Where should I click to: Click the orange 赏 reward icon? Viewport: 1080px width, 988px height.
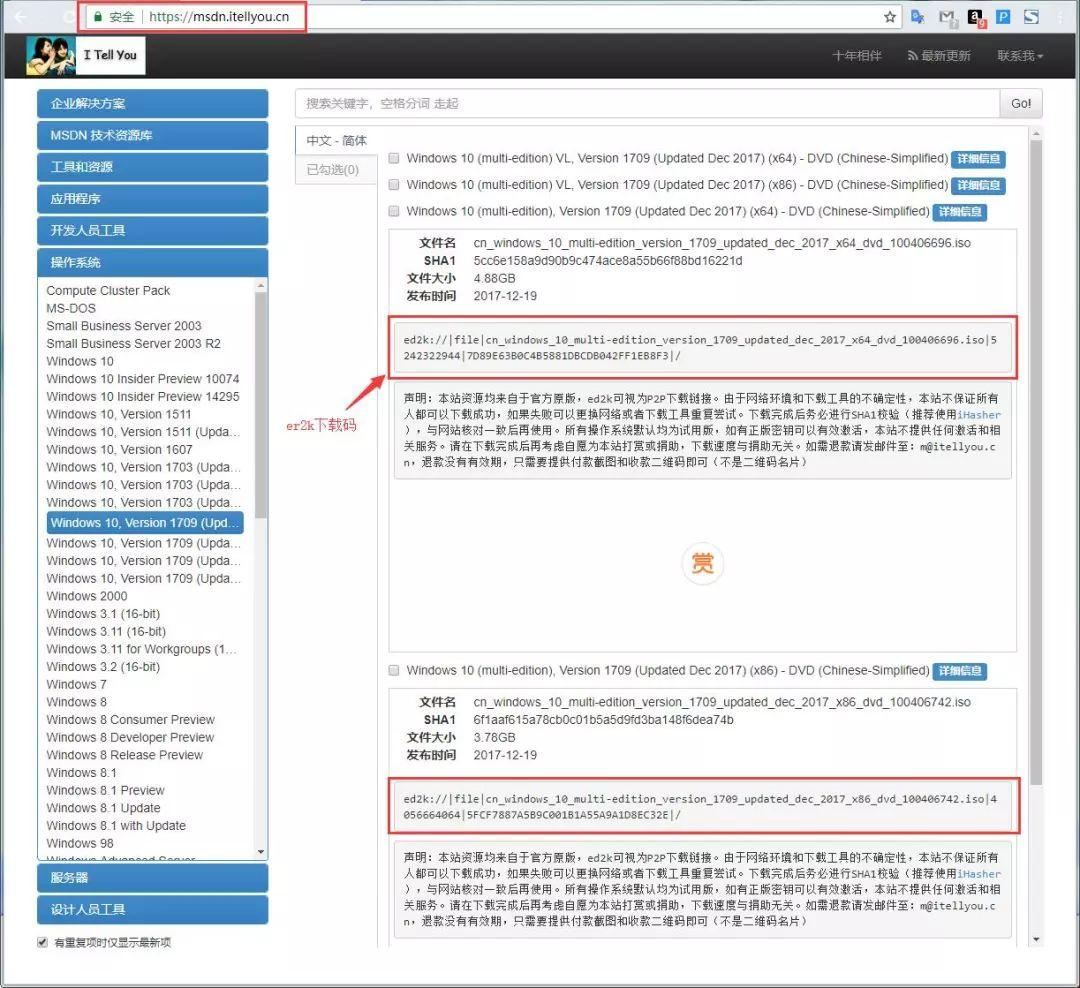702,563
